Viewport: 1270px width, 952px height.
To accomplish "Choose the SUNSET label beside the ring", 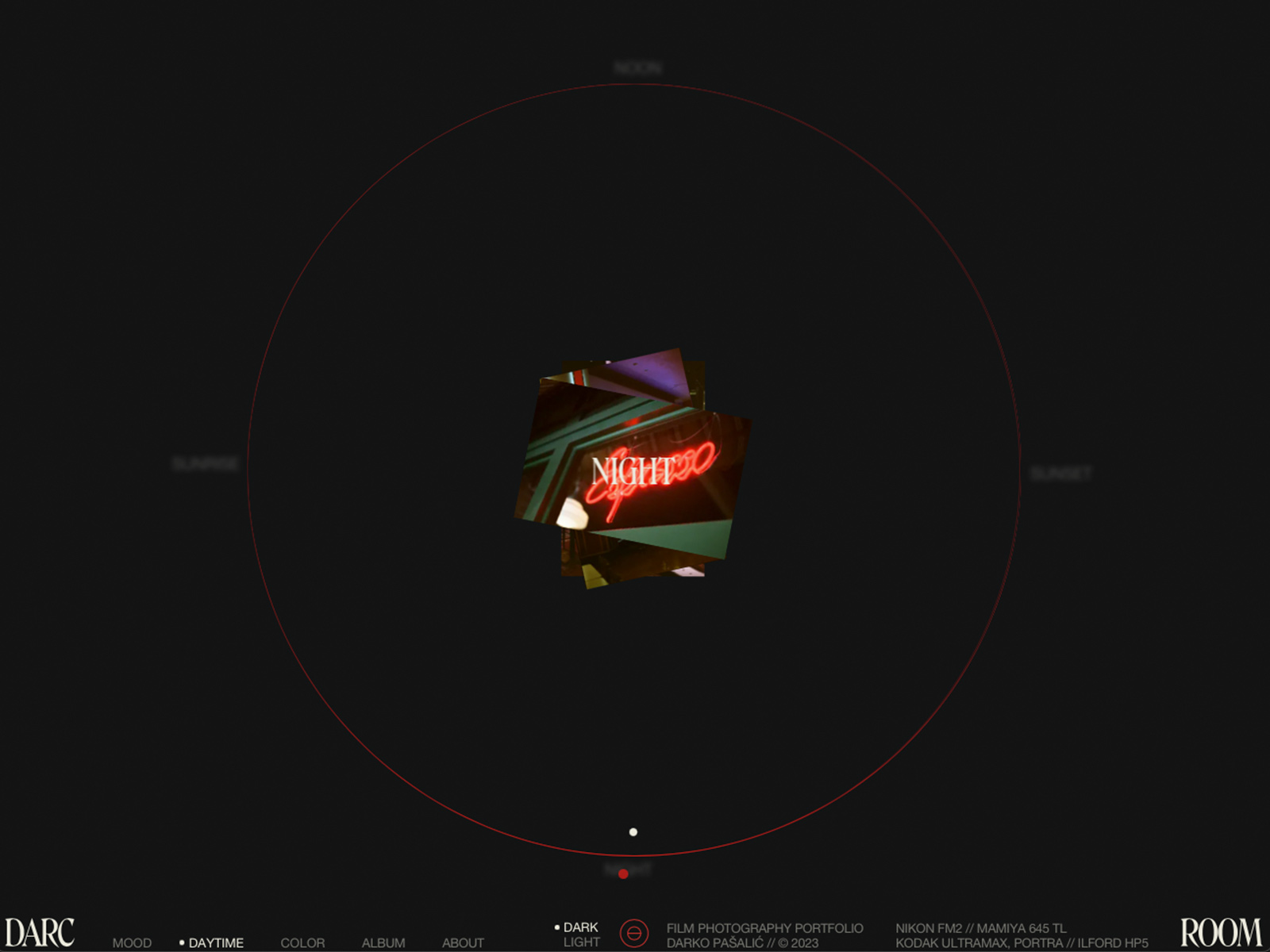I will (1061, 474).
